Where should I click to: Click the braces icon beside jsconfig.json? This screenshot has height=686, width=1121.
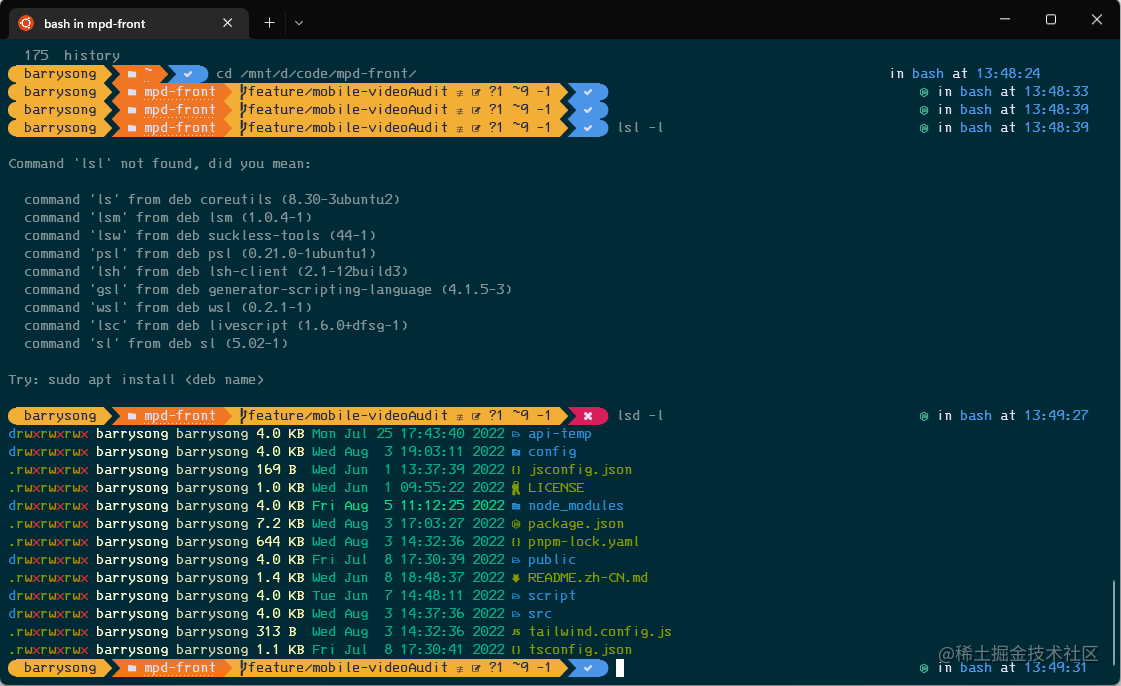(516, 470)
